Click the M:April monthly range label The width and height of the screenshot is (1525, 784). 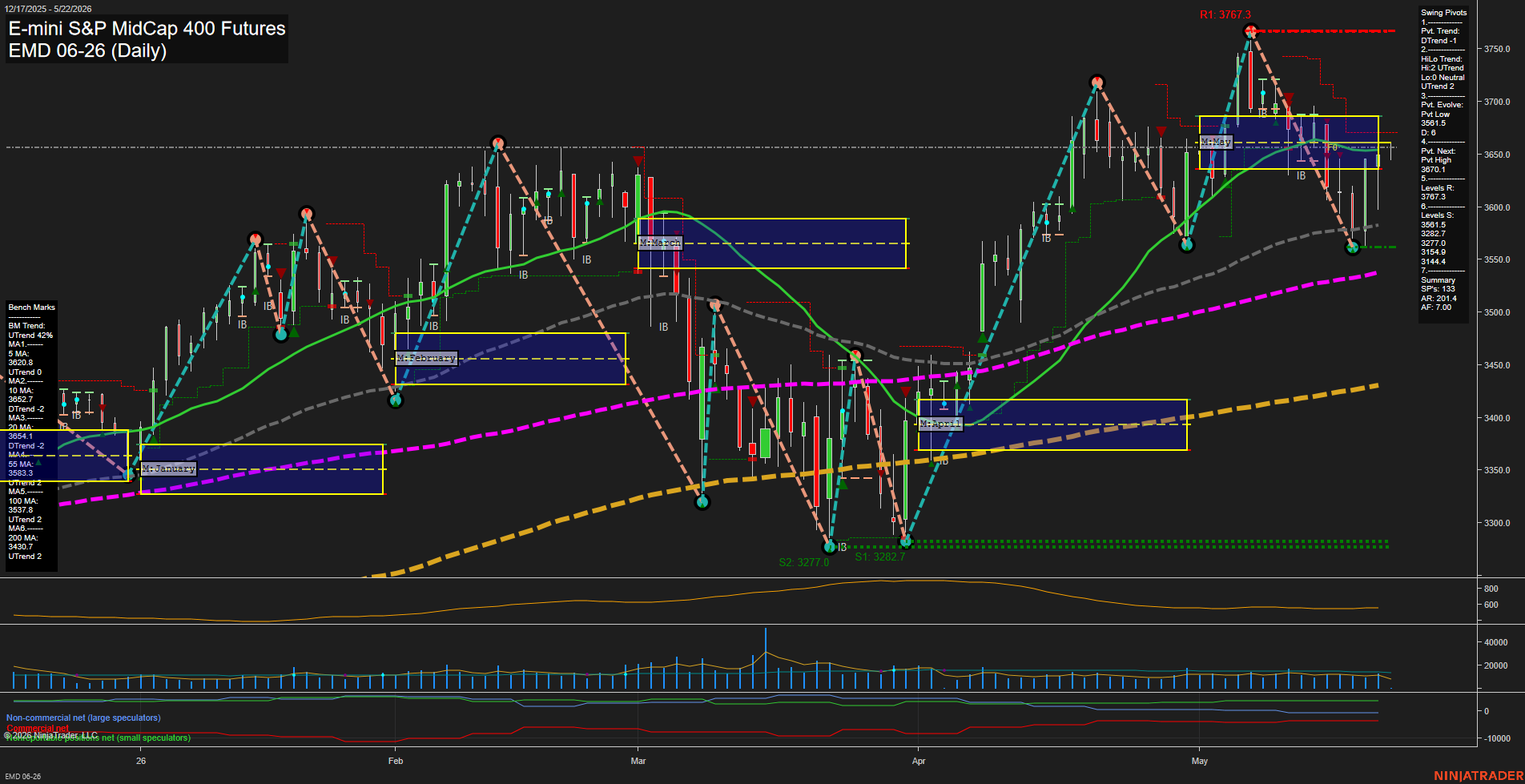pos(940,423)
